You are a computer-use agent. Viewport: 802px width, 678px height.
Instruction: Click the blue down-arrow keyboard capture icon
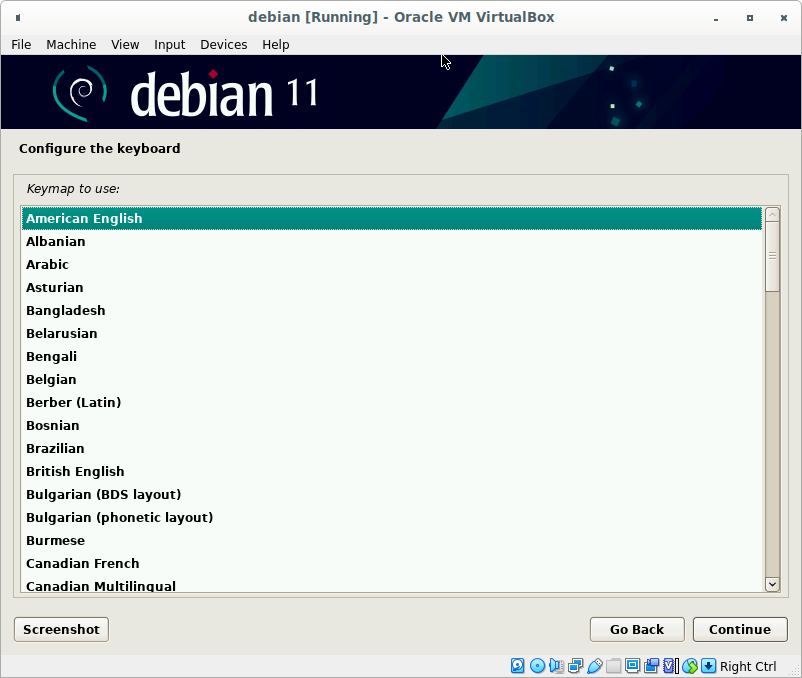[708, 666]
